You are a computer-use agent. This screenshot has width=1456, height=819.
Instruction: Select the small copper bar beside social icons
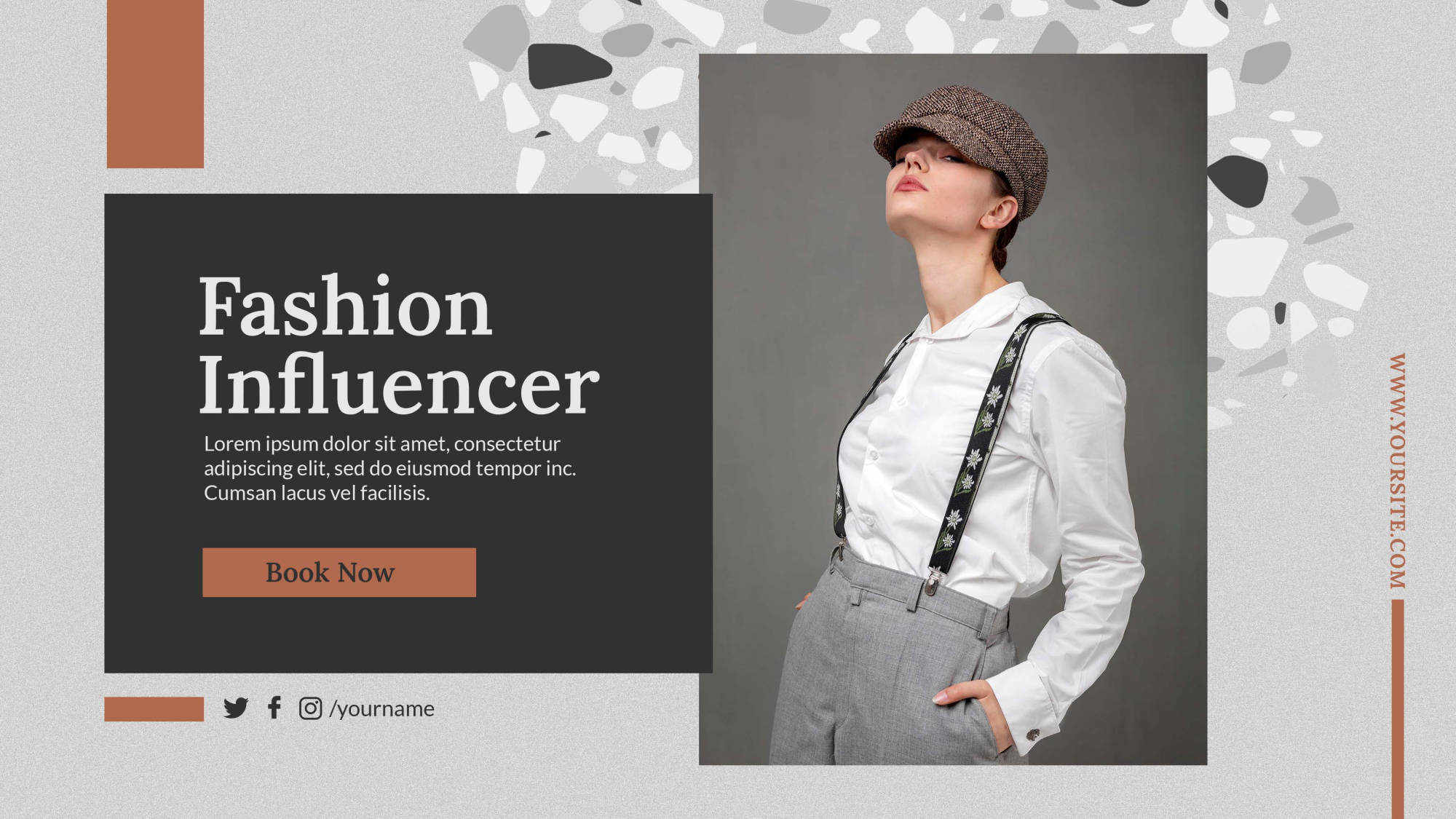tap(154, 709)
